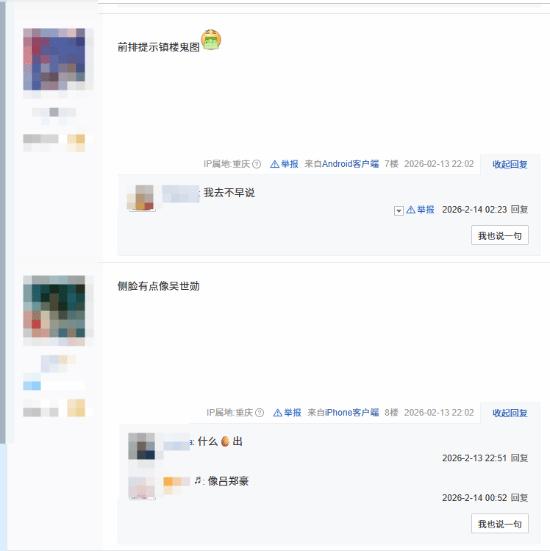The height and width of the screenshot is (551, 550).
Task: Open the avatar of the floor 8 poster
Action: [54, 306]
